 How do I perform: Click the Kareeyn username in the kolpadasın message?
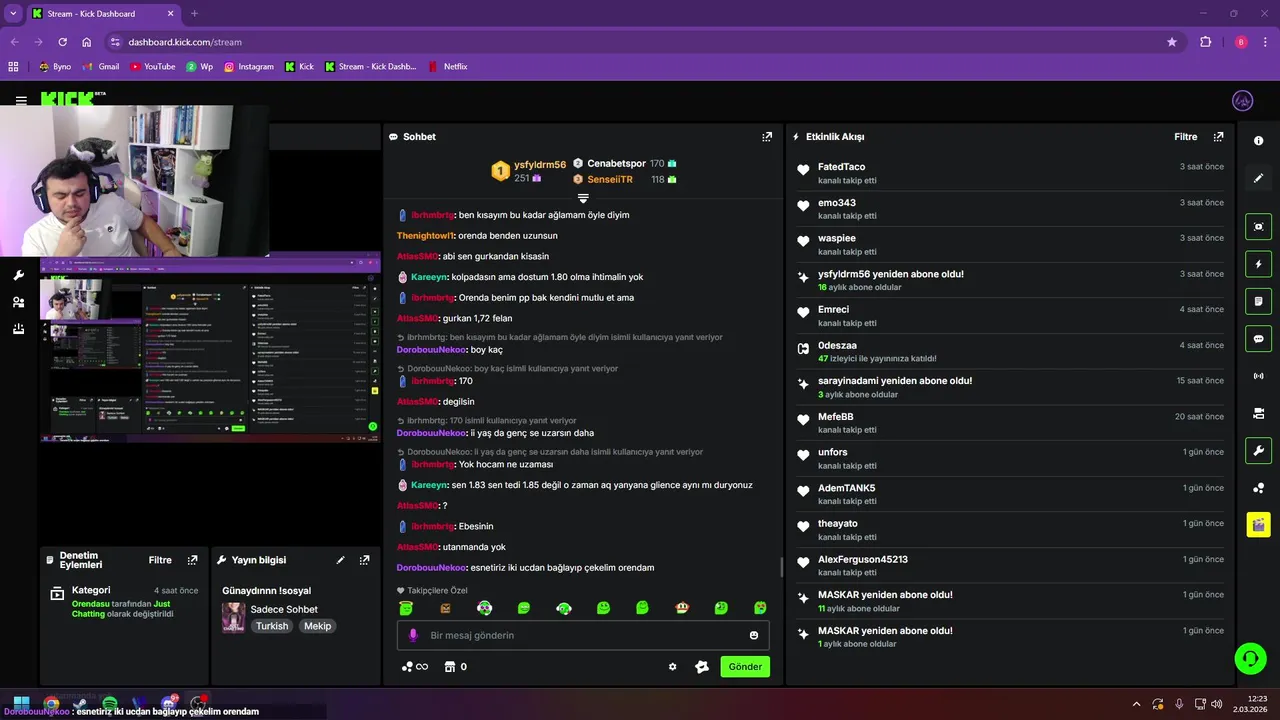click(x=429, y=277)
